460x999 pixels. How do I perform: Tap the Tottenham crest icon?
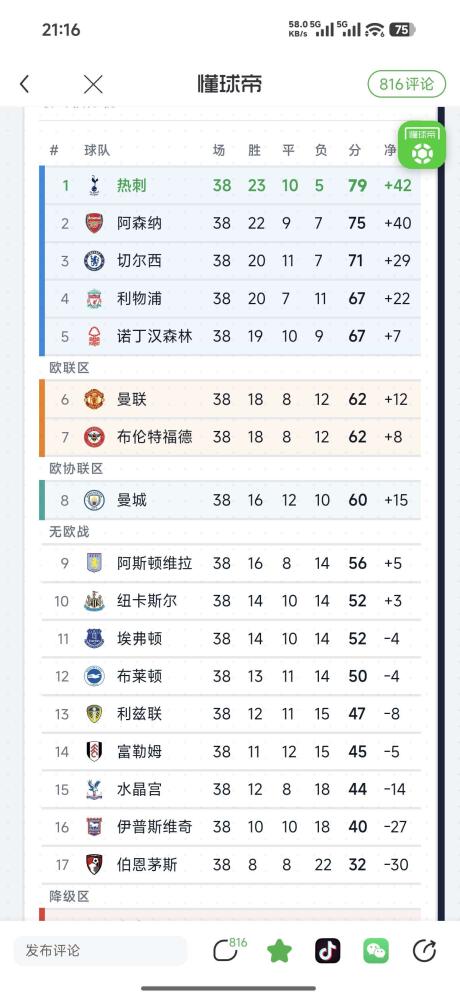94,185
